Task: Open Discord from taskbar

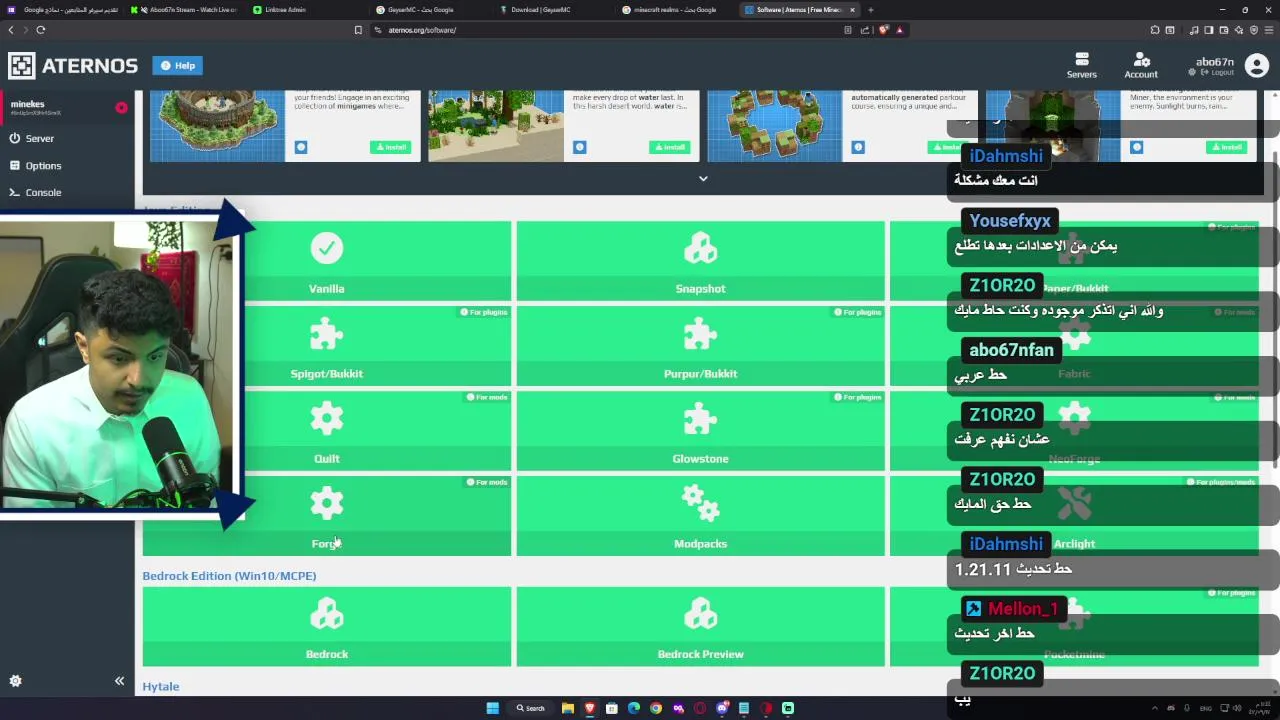Action: (721, 708)
